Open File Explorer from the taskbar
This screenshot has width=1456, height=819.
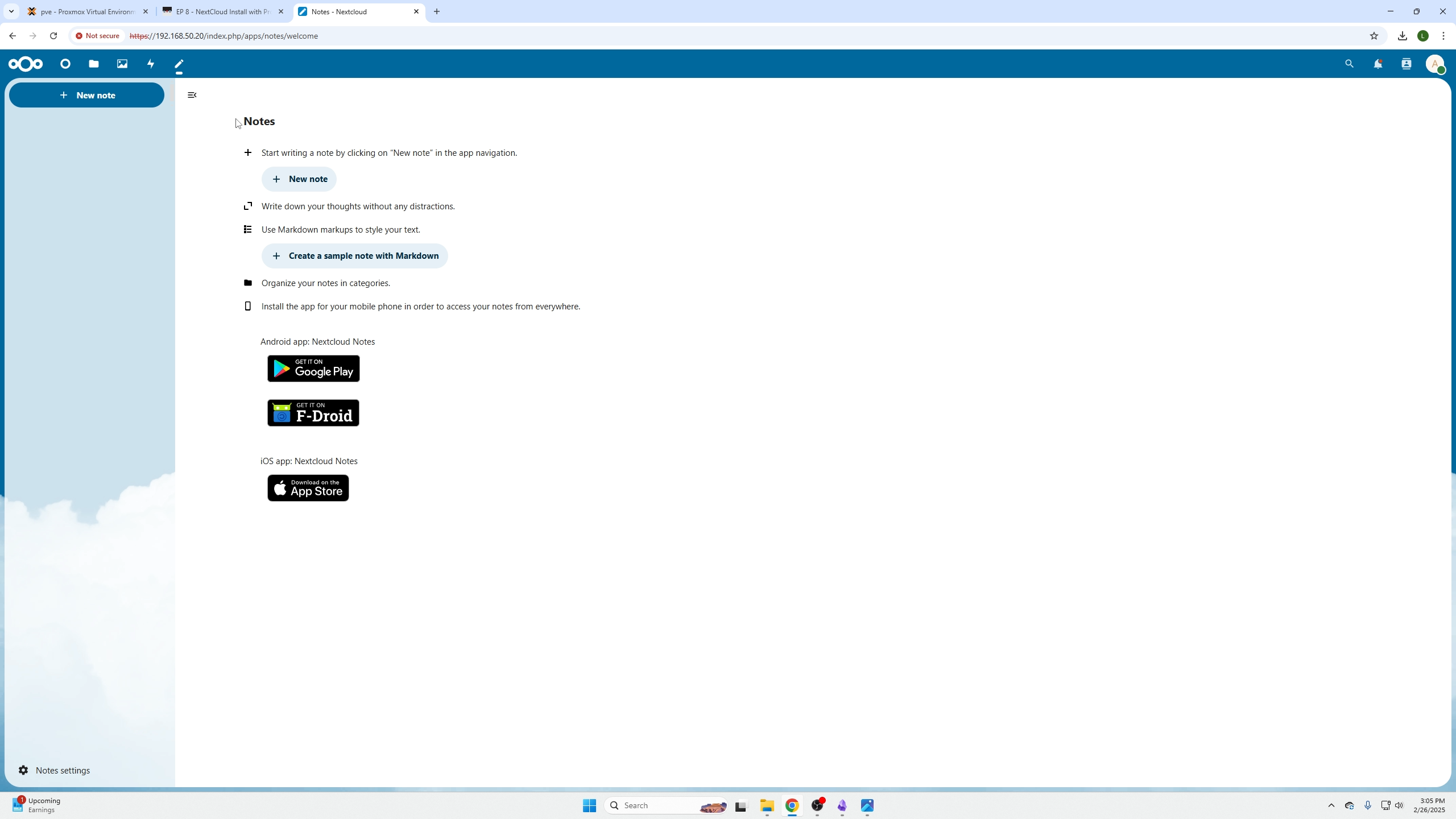point(767,805)
